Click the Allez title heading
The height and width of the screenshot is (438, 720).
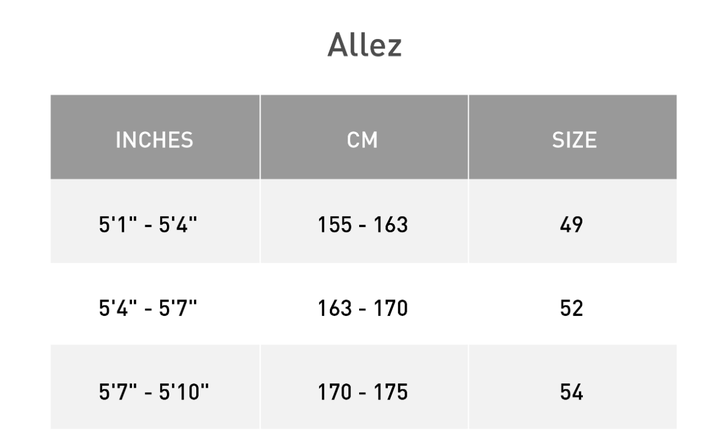365,45
